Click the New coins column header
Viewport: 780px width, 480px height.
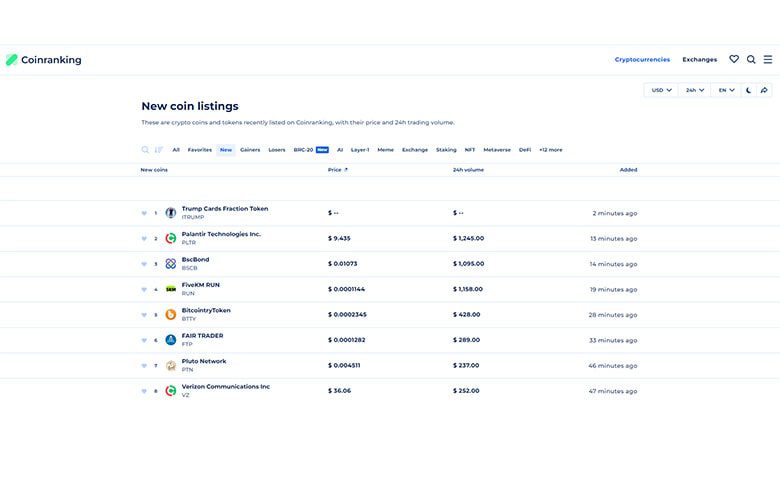154,170
